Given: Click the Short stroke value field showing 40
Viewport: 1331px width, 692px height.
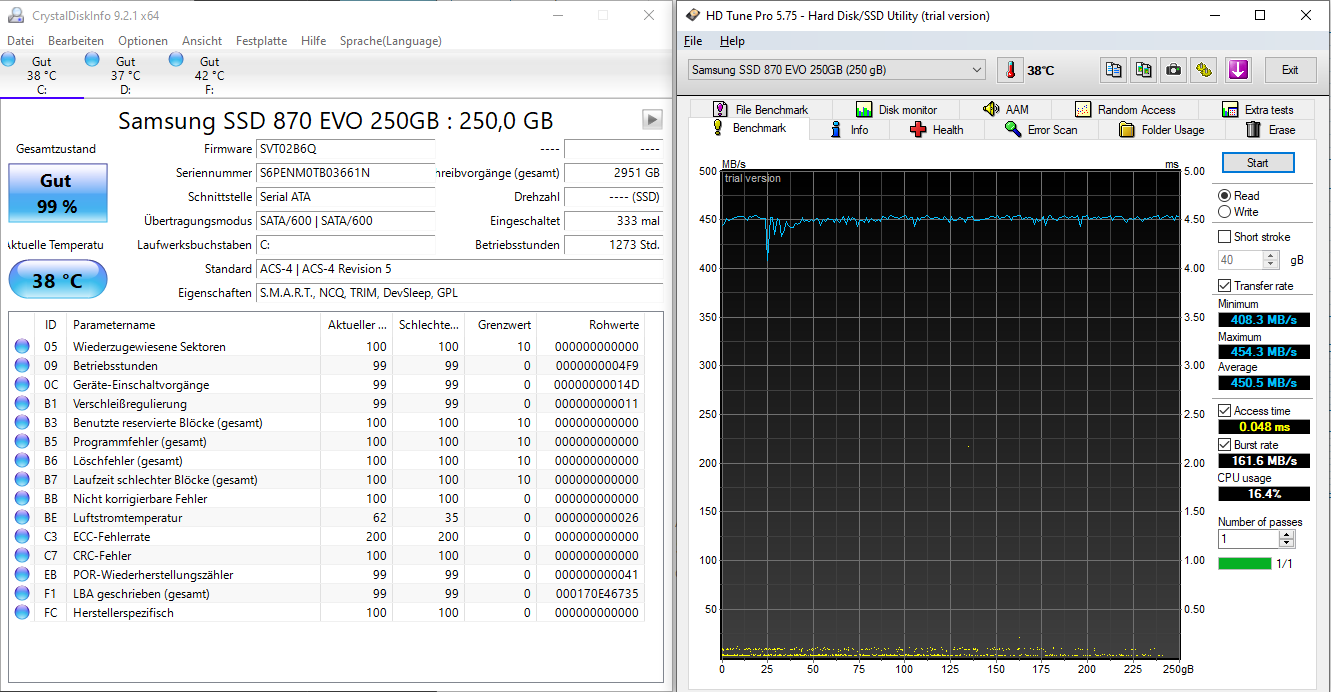Looking at the screenshot, I should click(x=1240, y=260).
